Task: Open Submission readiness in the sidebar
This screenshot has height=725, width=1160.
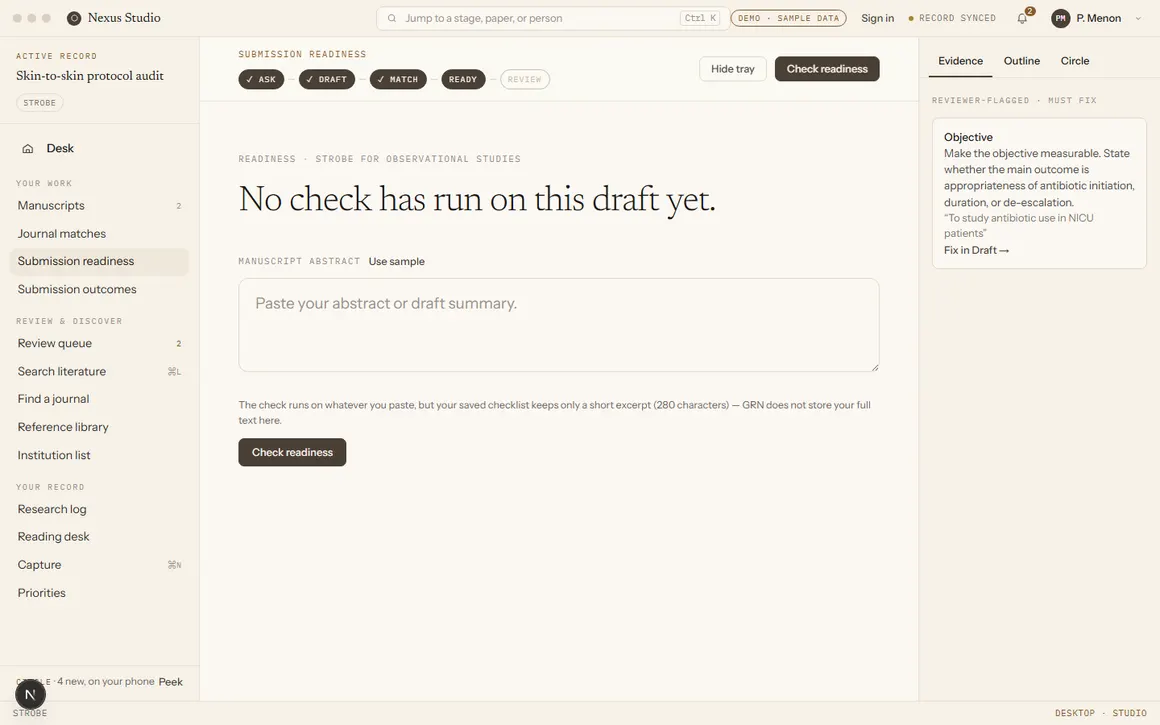Action: (99, 261)
